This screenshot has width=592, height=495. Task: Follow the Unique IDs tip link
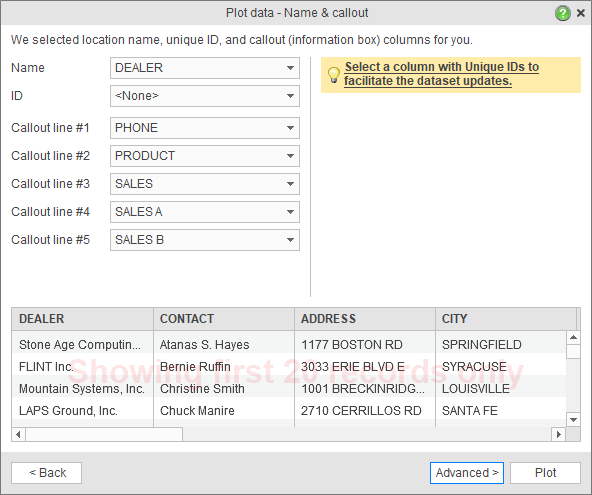pos(441,74)
